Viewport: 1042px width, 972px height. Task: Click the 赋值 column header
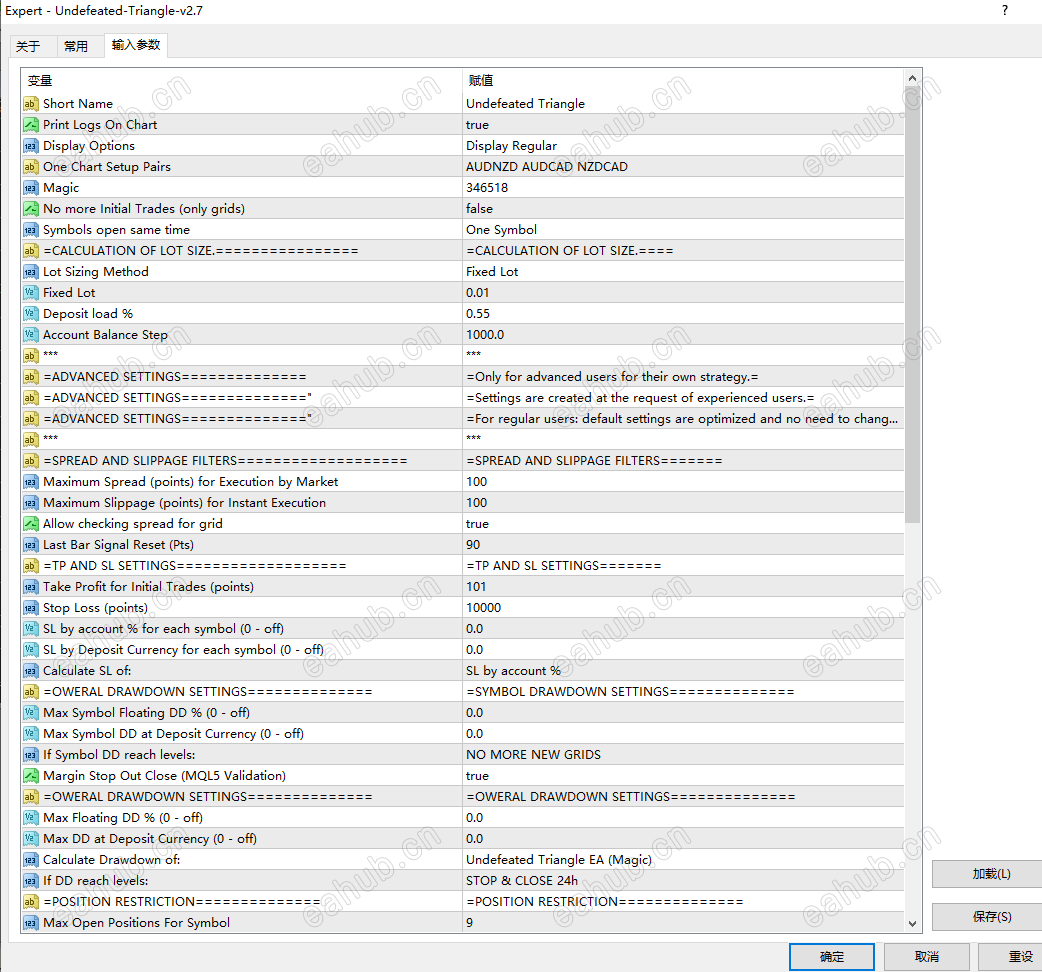pyautogui.click(x=683, y=80)
